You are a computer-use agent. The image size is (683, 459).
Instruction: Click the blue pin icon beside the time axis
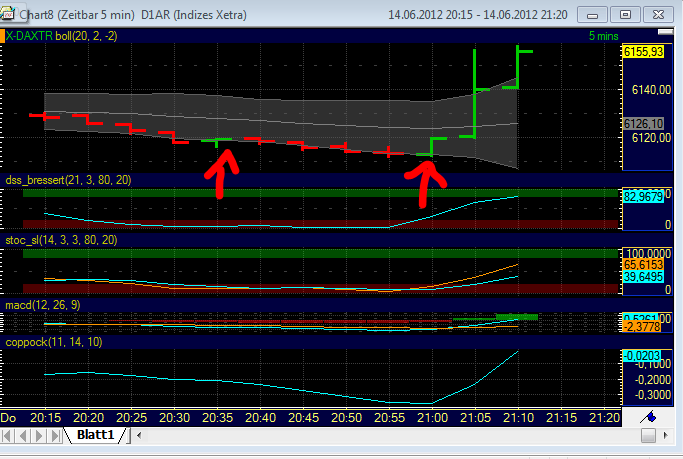pyautogui.click(x=649, y=417)
